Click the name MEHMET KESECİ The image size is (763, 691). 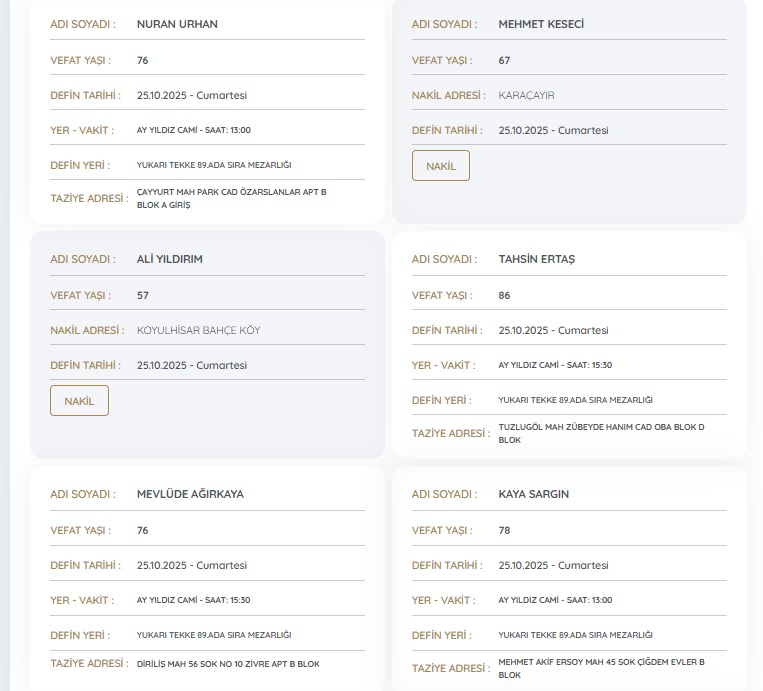(x=540, y=24)
